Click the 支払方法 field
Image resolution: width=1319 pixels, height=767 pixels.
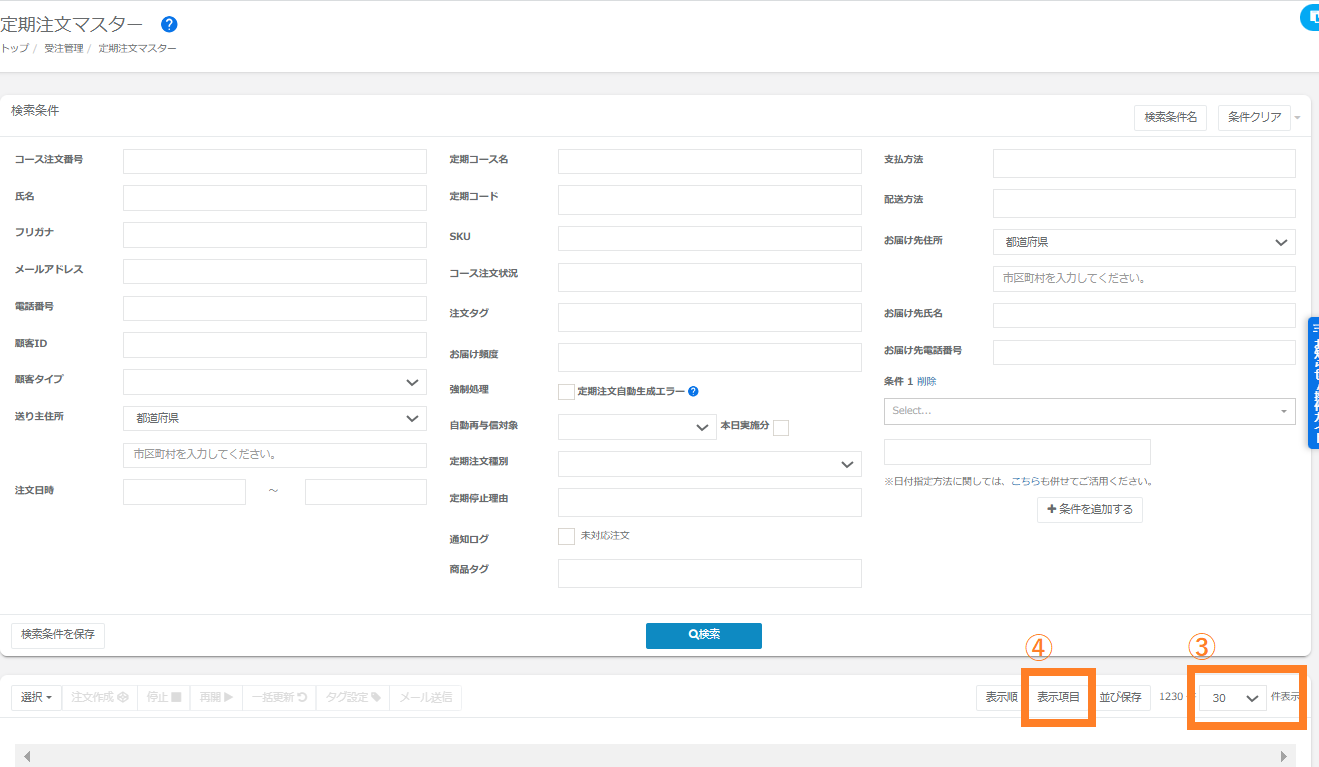pos(1144,164)
